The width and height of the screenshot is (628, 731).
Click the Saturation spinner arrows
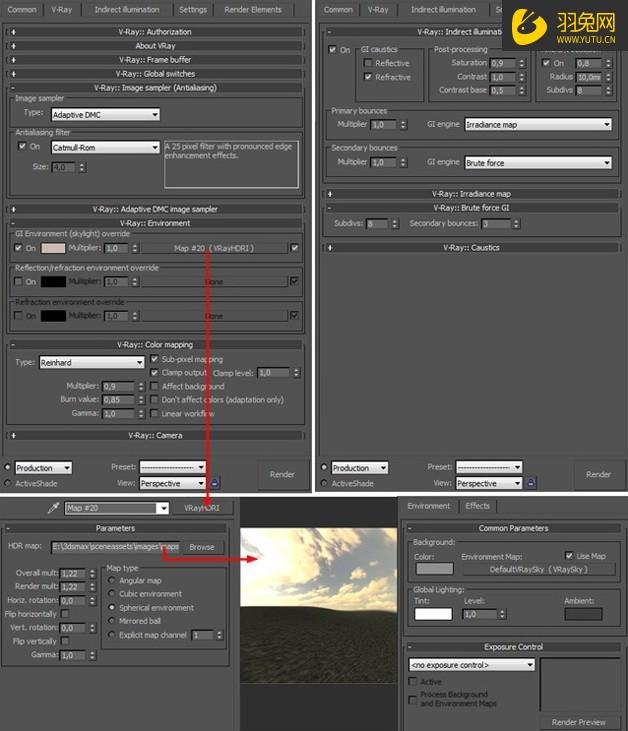(x=522, y=63)
